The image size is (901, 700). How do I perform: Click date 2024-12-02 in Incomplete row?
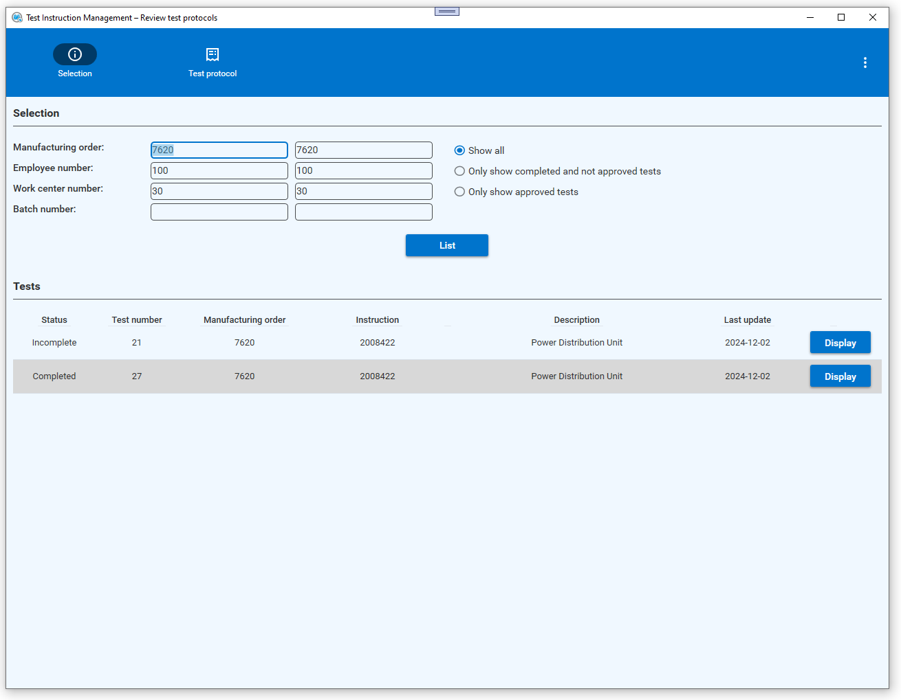[747, 343]
